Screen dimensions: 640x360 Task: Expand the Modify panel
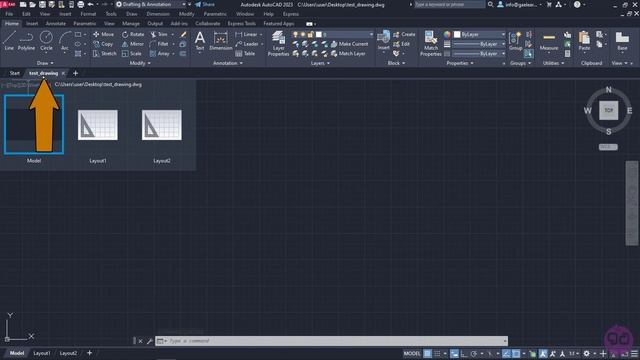[140, 63]
